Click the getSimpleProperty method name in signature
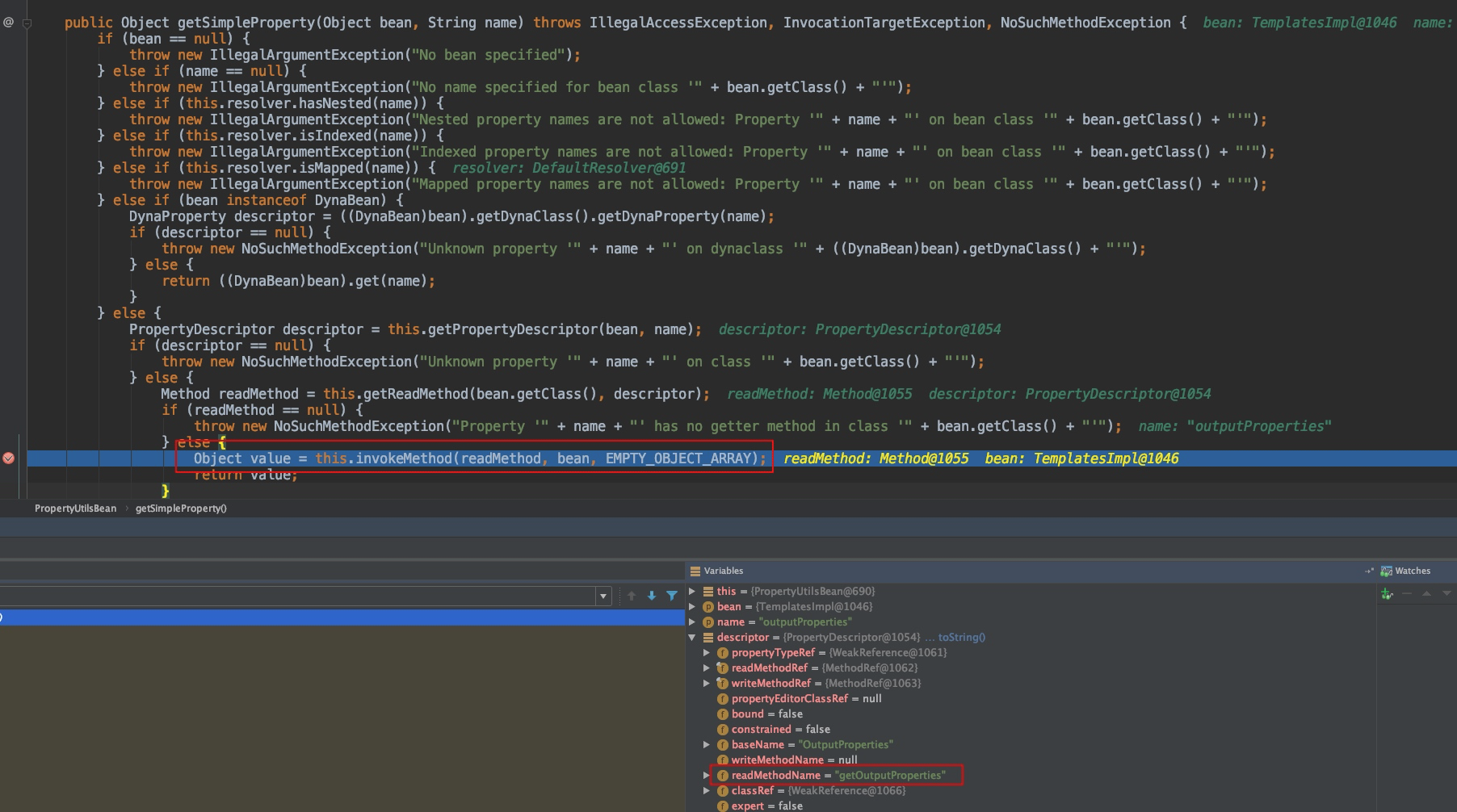Screen dimensions: 1457x812 click(x=246, y=23)
